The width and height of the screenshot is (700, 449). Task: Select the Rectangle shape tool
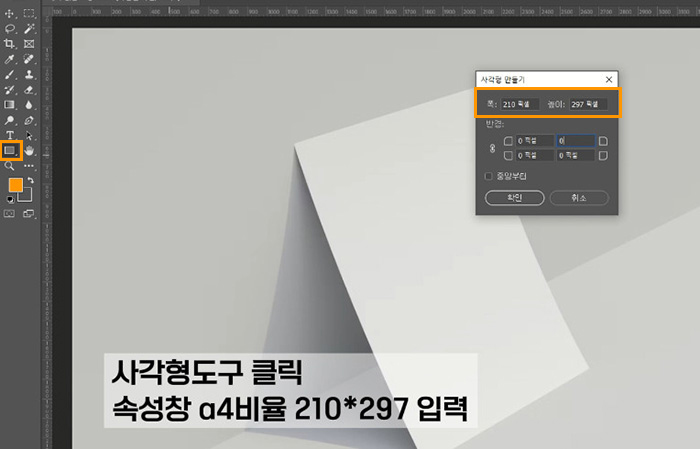(10, 151)
